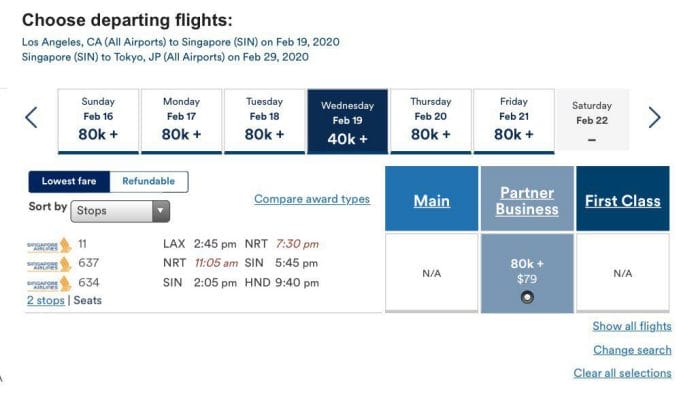Image resolution: width=696 pixels, height=398 pixels.
Task: Click the Sort by dropdown arrow
Action: coord(161,211)
